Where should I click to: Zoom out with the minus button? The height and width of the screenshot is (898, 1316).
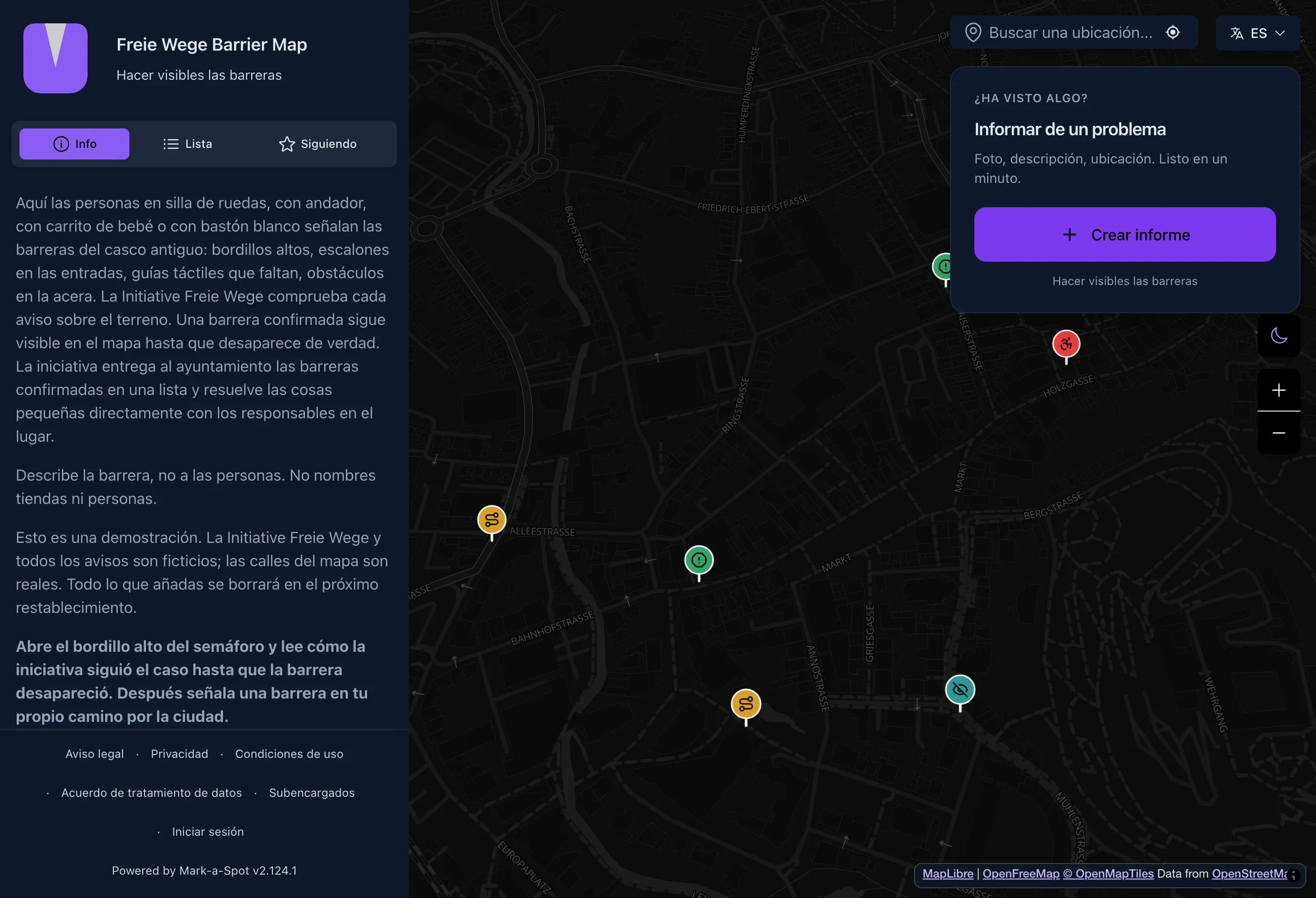1279,433
